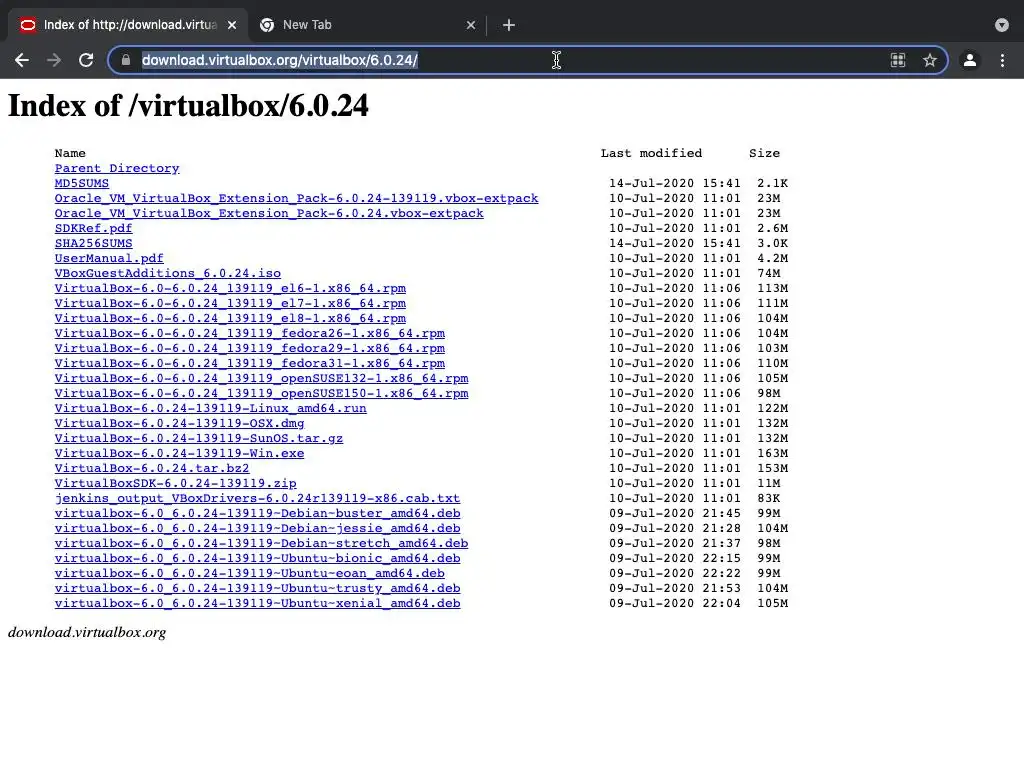Download the openSUSE150 rpm package
The height and width of the screenshot is (768, 1024).
[261, 394]
